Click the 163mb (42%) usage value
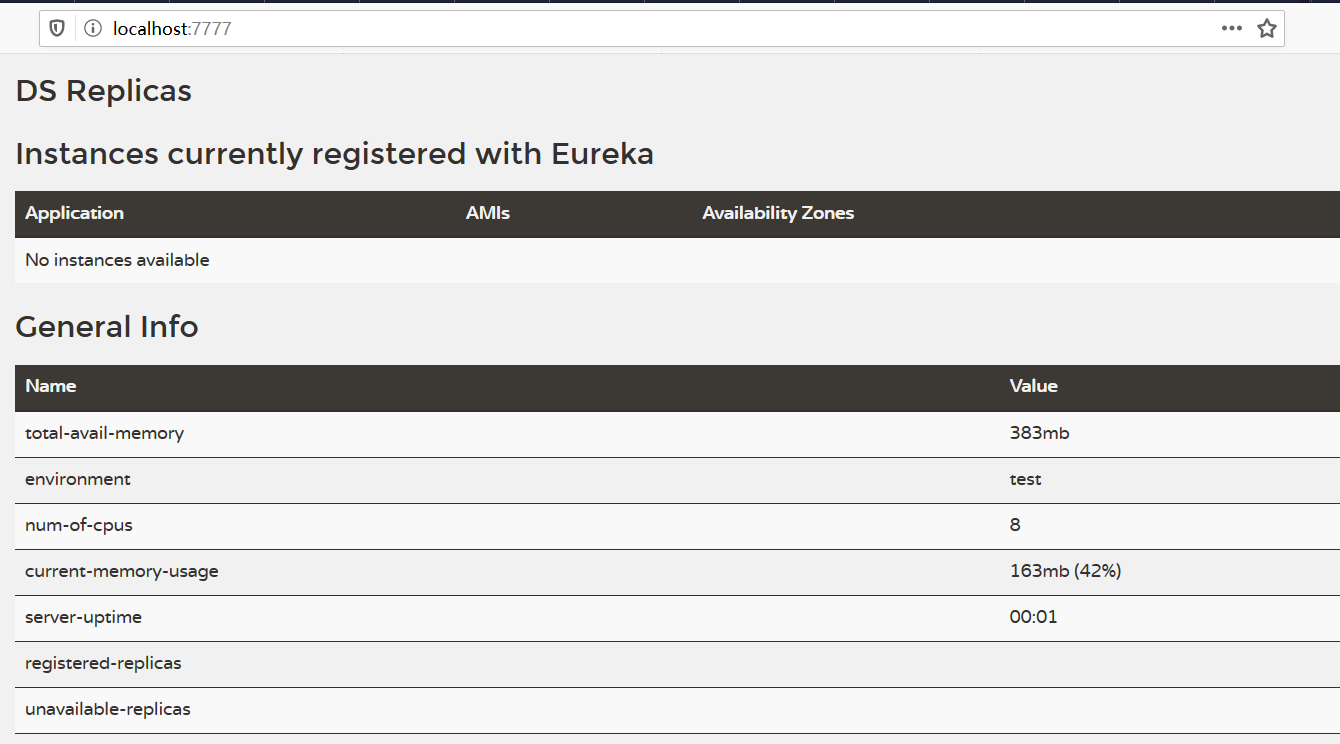 pyautogui.click(x=1065, y=571)
